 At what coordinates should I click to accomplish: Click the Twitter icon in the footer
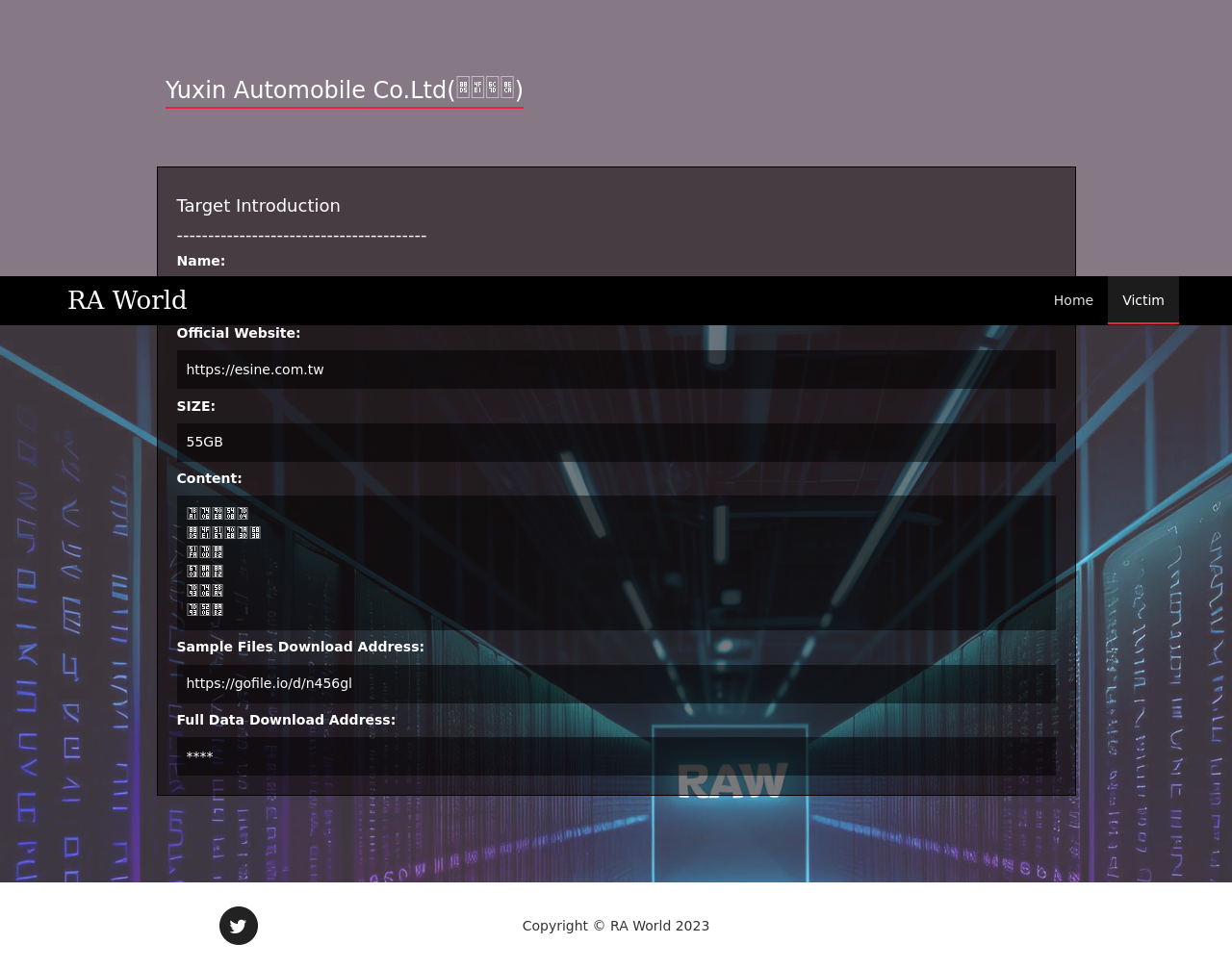pyautogui.click(x=239, y=926)
